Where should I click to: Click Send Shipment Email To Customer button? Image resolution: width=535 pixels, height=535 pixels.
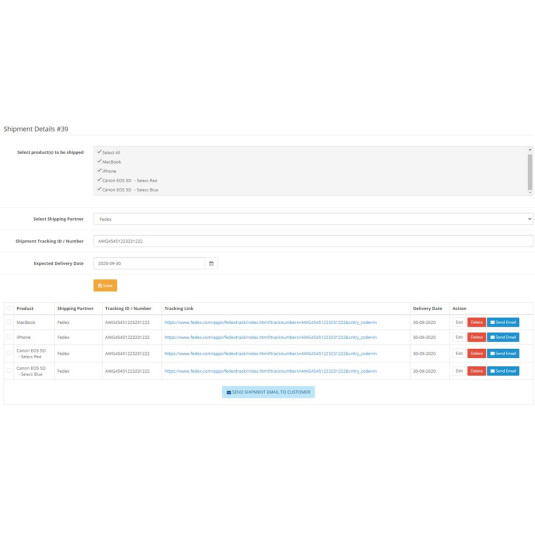click(268, 392)
